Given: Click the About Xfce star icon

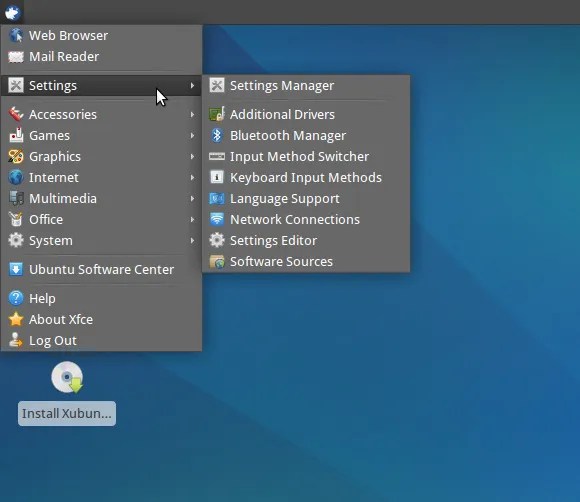Looking at the screenshot, I should [x=16, y=319].
